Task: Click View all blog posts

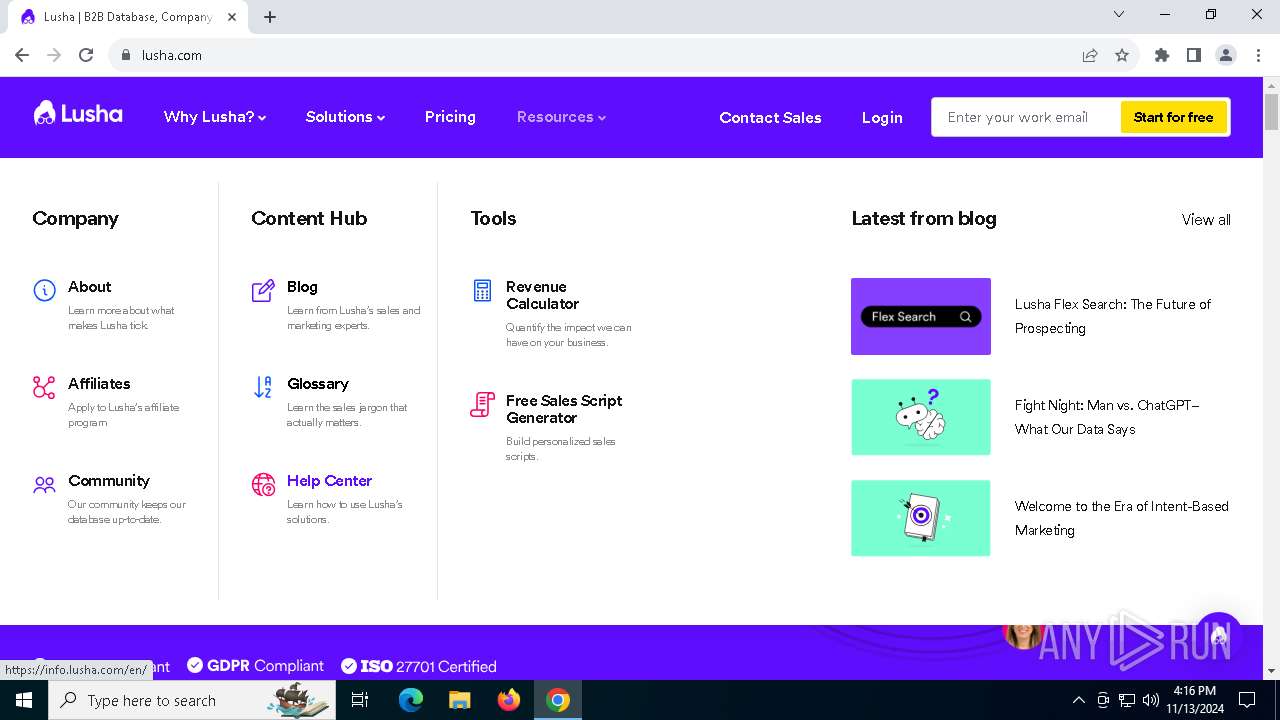Action: click(x=1206, y=220)
